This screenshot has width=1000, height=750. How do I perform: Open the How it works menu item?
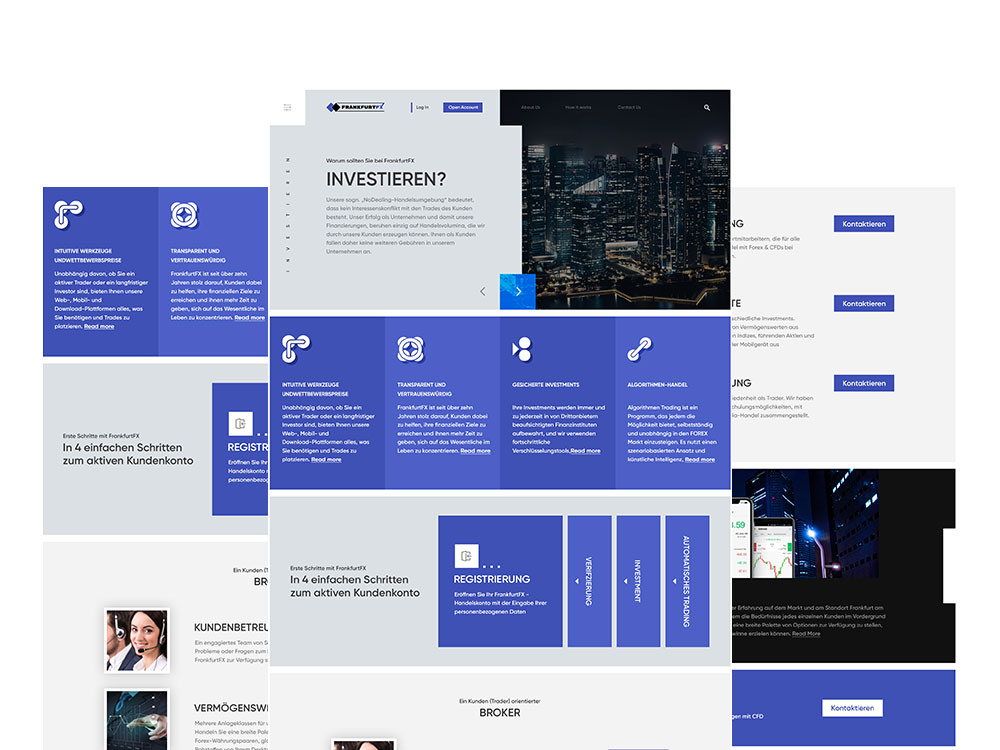[578, 107]
